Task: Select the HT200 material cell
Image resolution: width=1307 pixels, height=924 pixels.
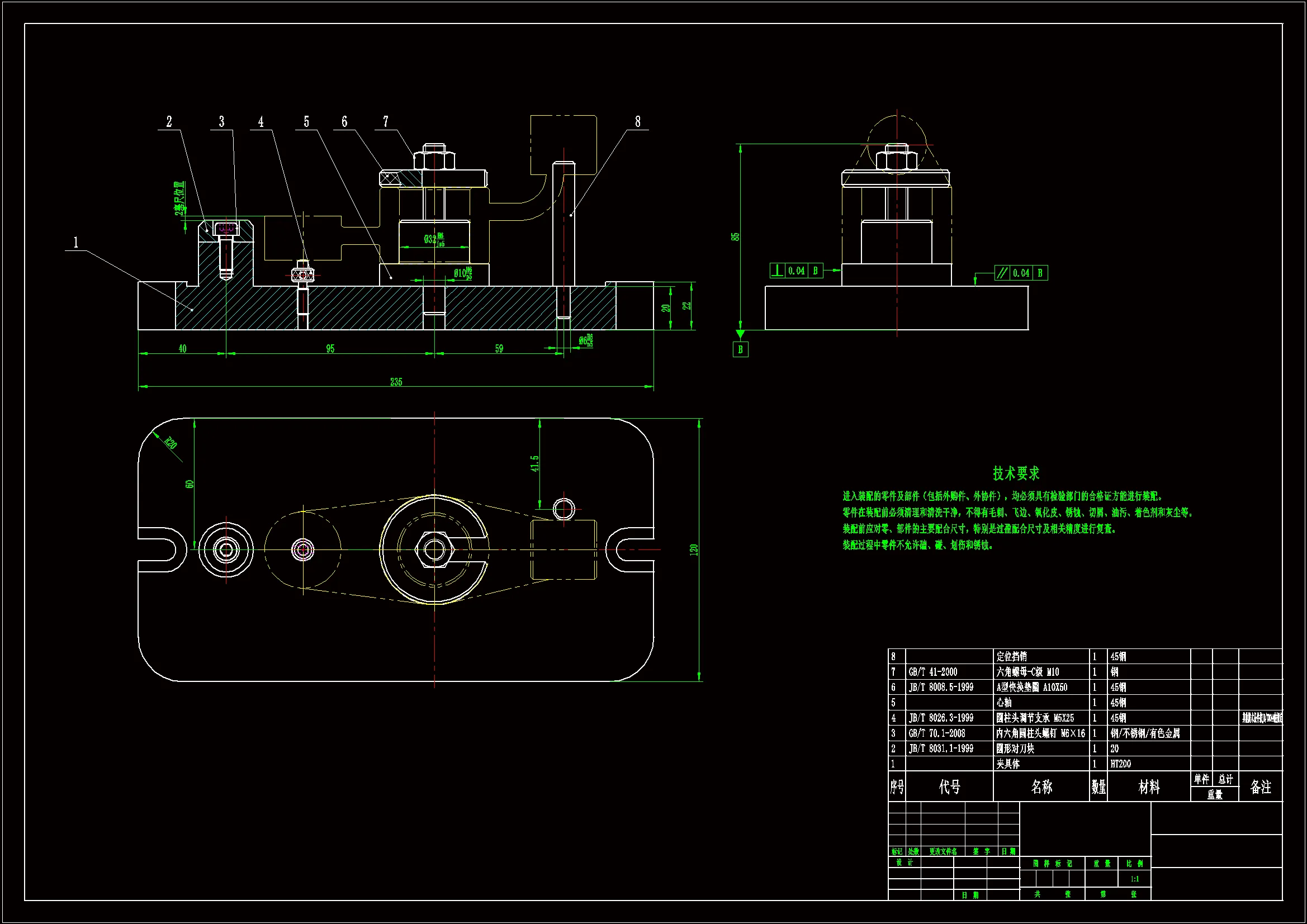Action: tap(1120, 764)
